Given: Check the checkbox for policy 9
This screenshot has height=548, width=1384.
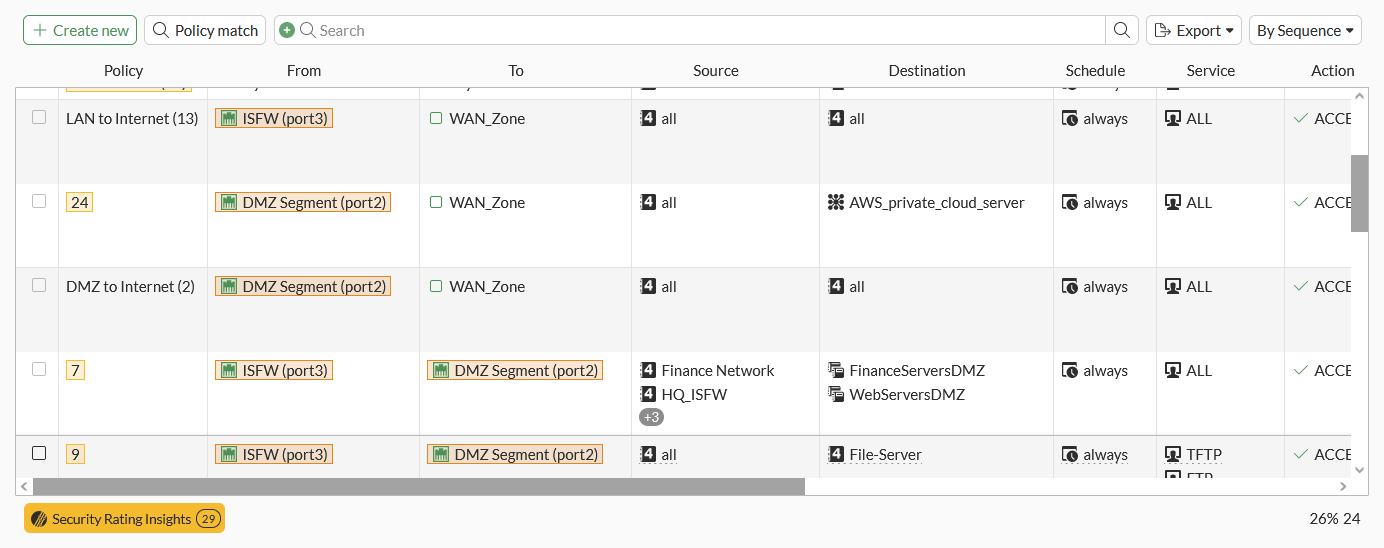Looking at the screenshot, I should [39, 453].
